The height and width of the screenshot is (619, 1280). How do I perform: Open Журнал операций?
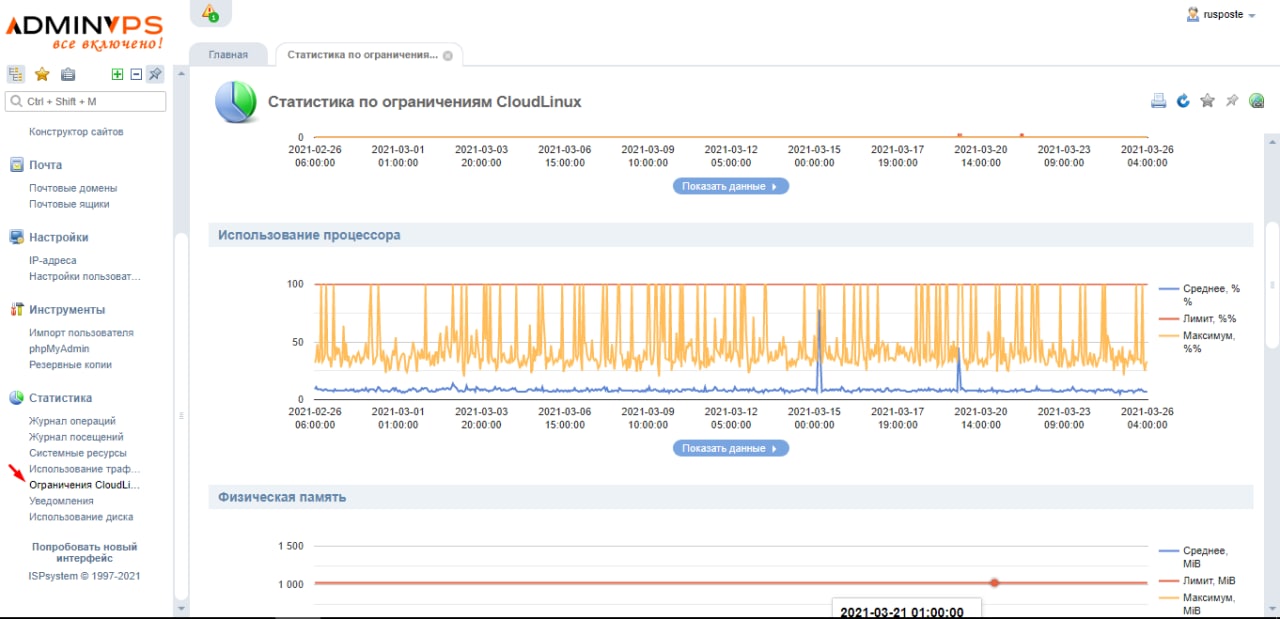72,421
